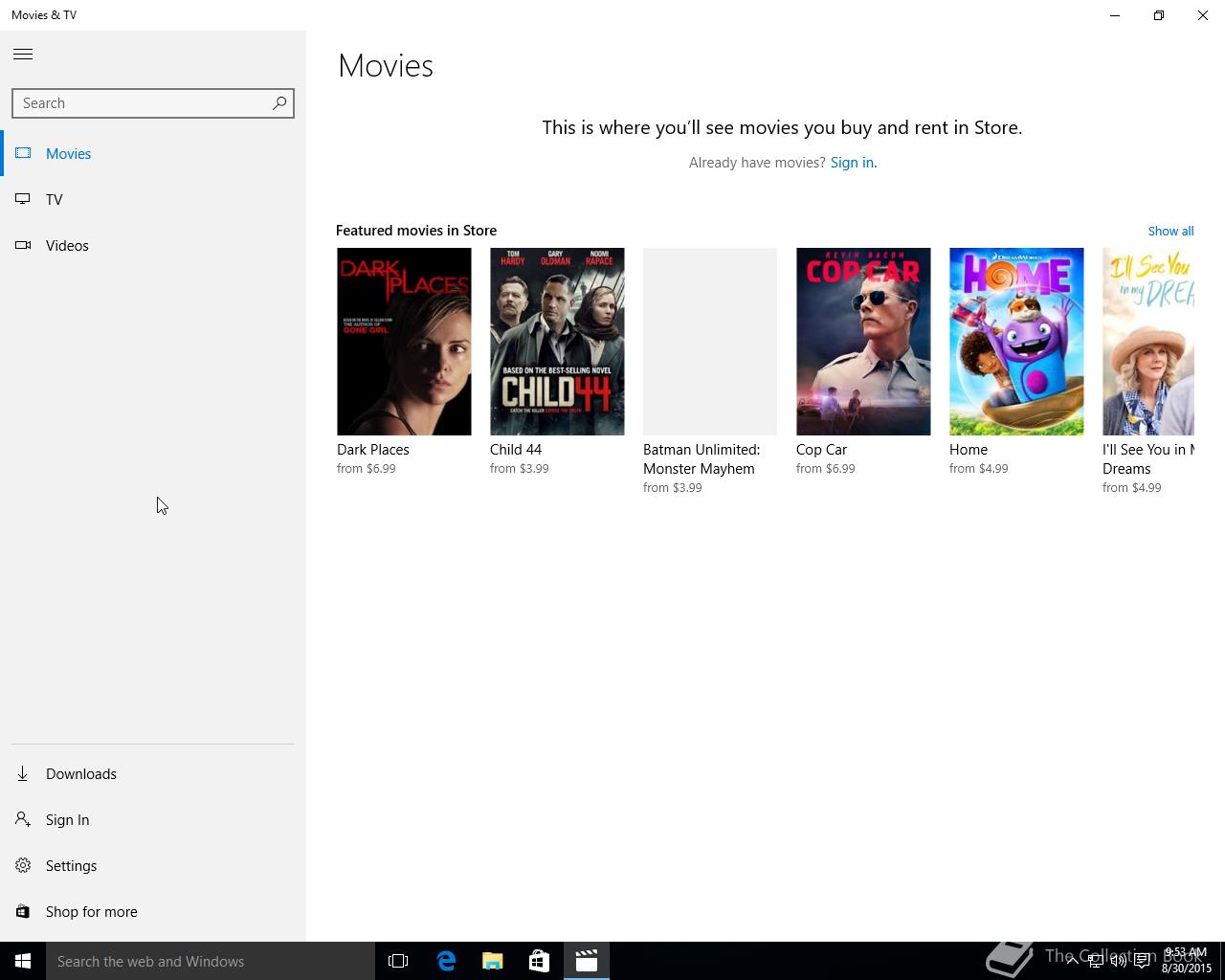Minimize the Movies & TV window

click(x=1115, y=15)
